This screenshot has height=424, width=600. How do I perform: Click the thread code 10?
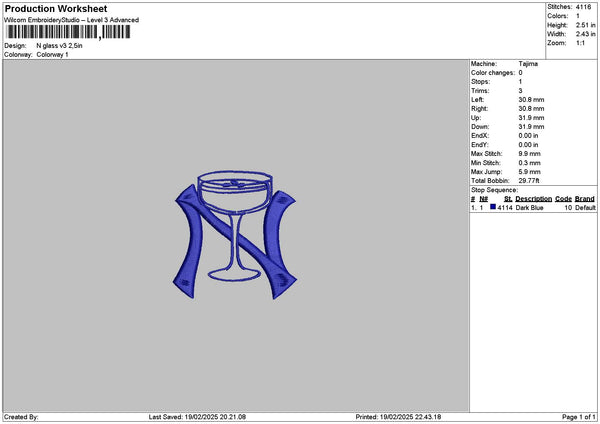point(568,208)
